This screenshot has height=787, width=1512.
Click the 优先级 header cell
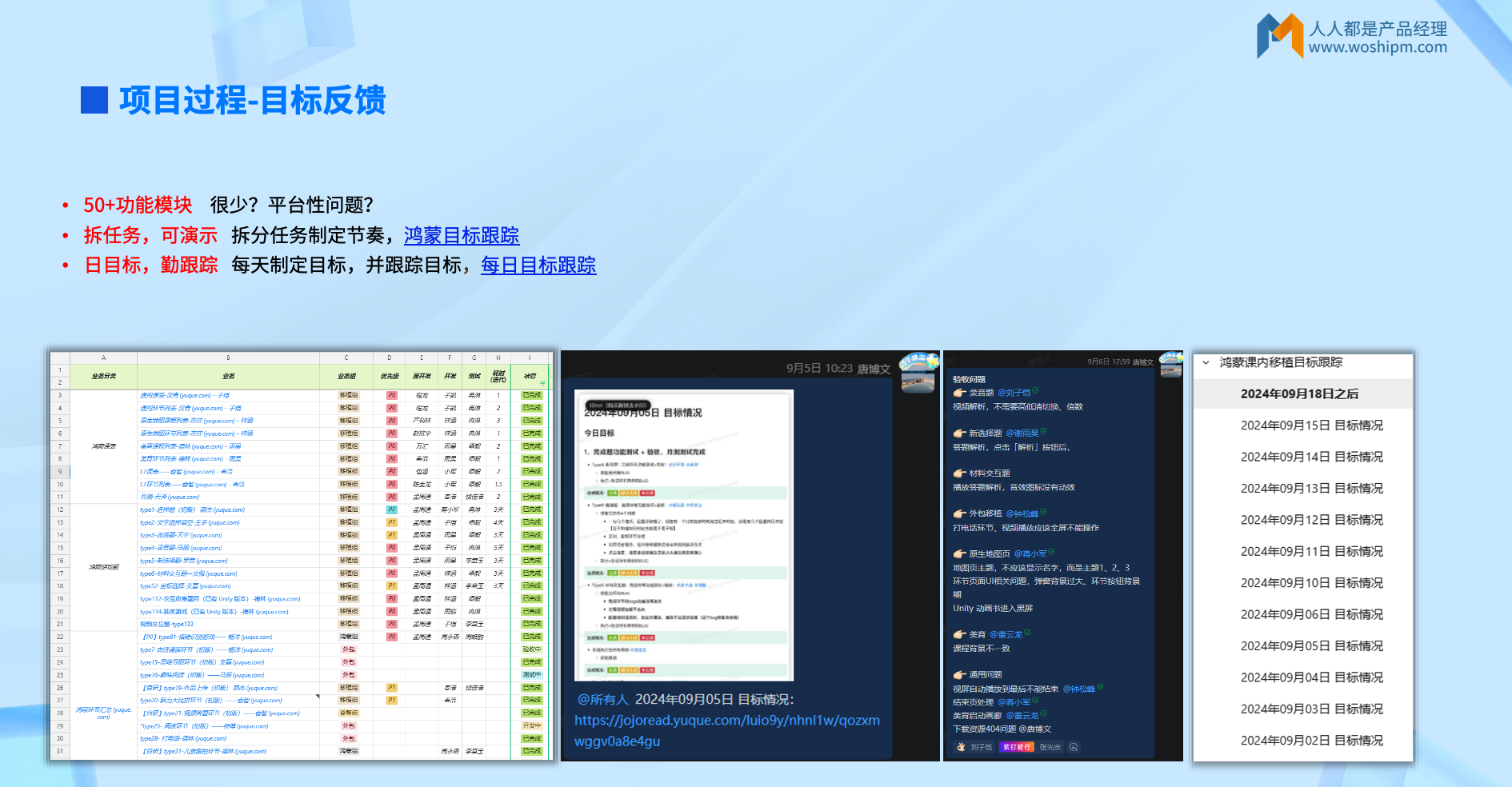pyautogui.click(x=390, y=376)
